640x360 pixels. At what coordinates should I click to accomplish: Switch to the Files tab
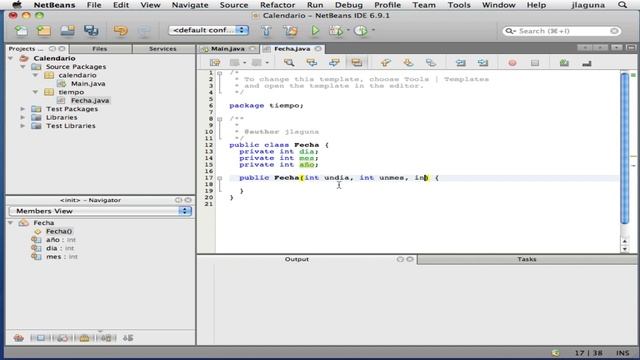(x=100, y=49)
